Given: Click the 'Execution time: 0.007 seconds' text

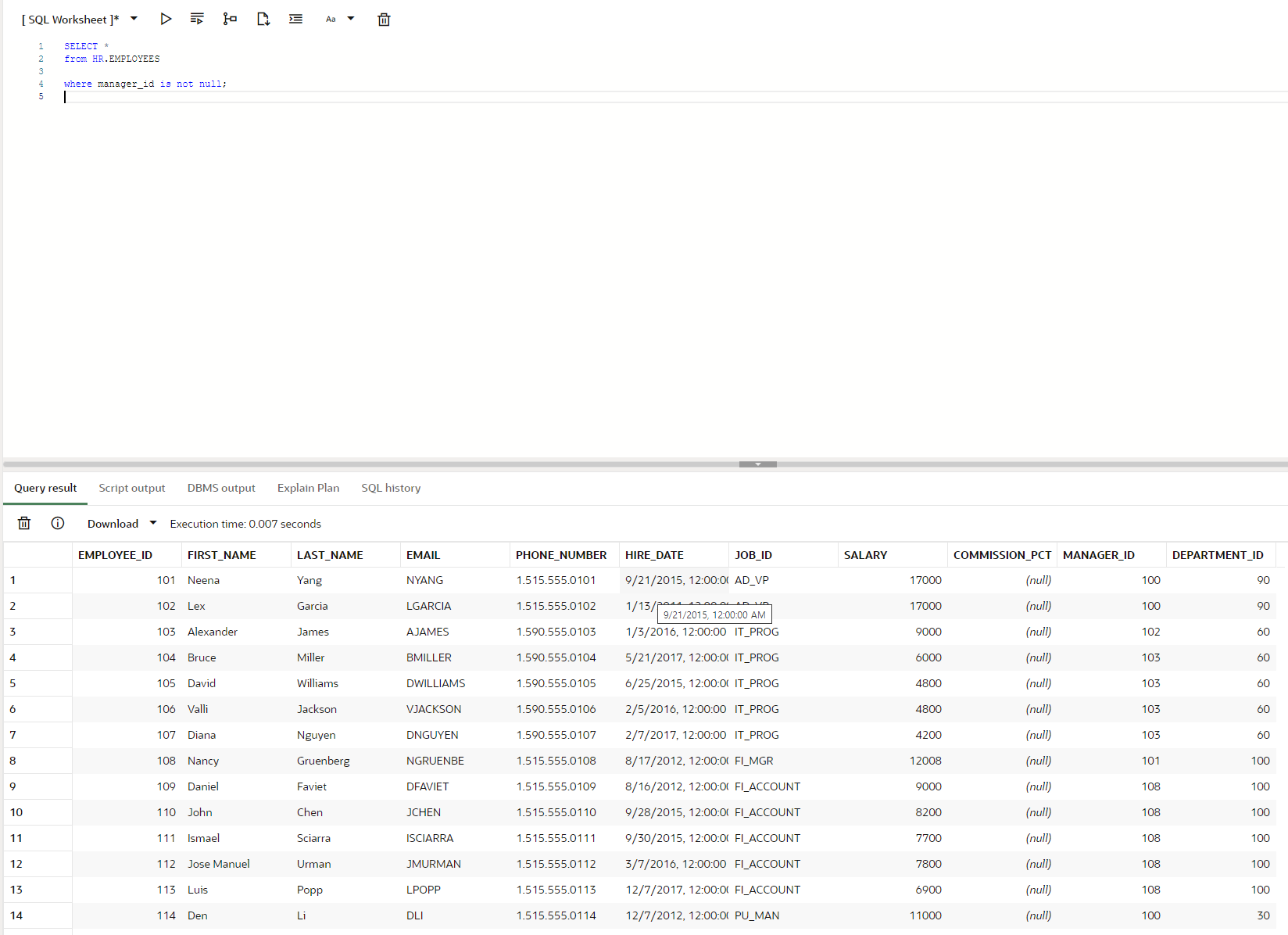Looking at the screenshot, I should (x=245, y=524).
